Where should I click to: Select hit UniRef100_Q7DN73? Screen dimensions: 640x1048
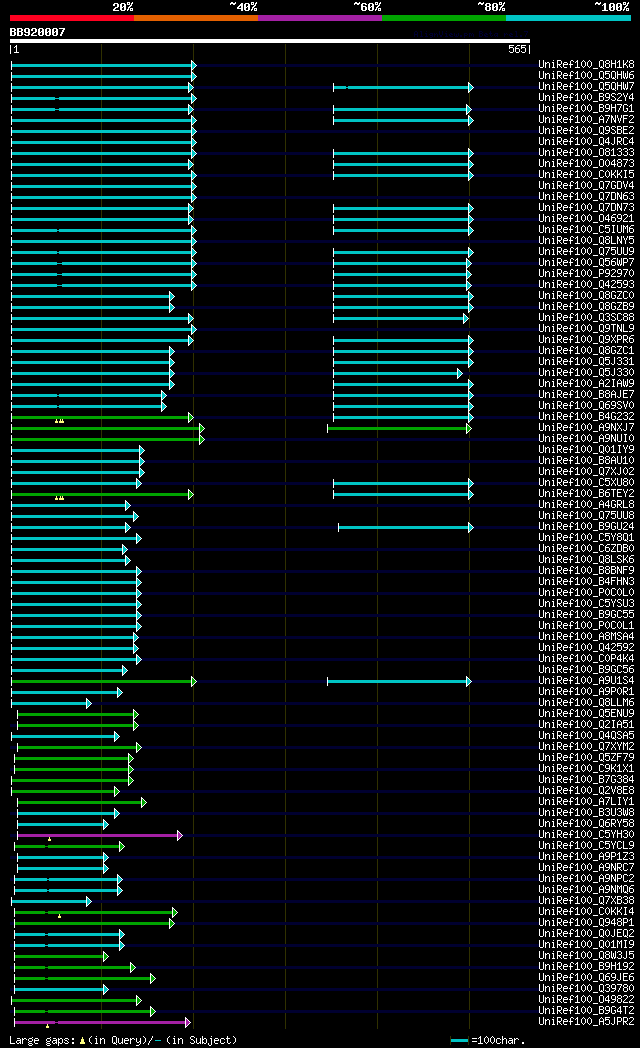pyautogui.click(x=587, y=208)
